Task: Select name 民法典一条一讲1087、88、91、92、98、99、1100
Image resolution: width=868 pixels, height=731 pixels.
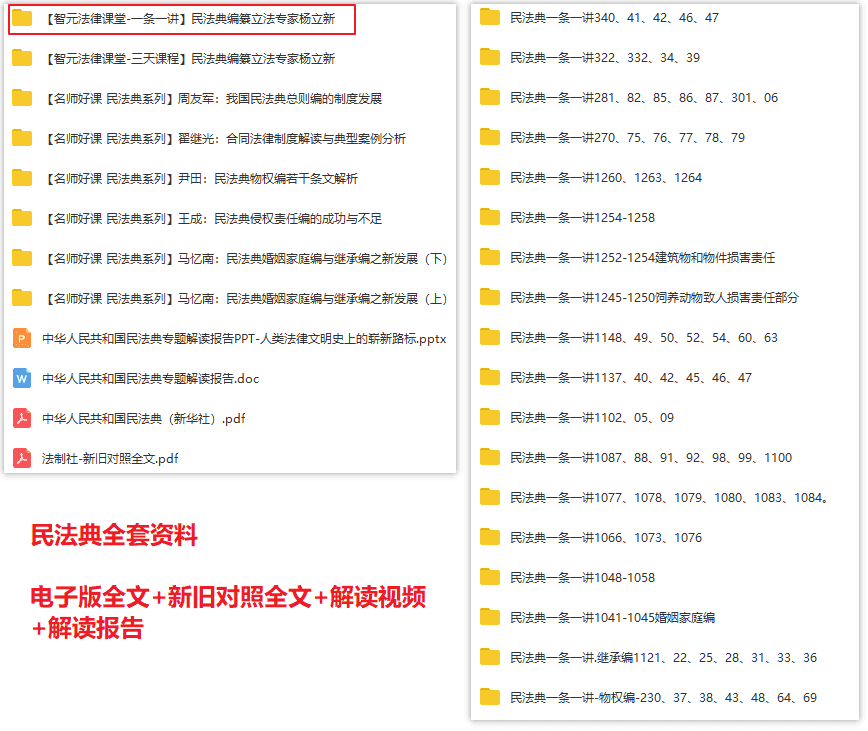Action: click(x=652, y=458)
